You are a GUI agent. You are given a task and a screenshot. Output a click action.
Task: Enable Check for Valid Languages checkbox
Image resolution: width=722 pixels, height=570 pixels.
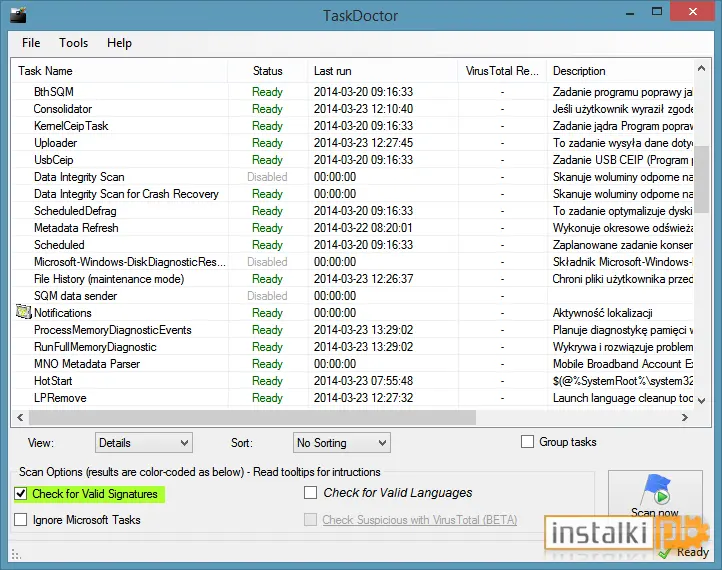point(310,493)
